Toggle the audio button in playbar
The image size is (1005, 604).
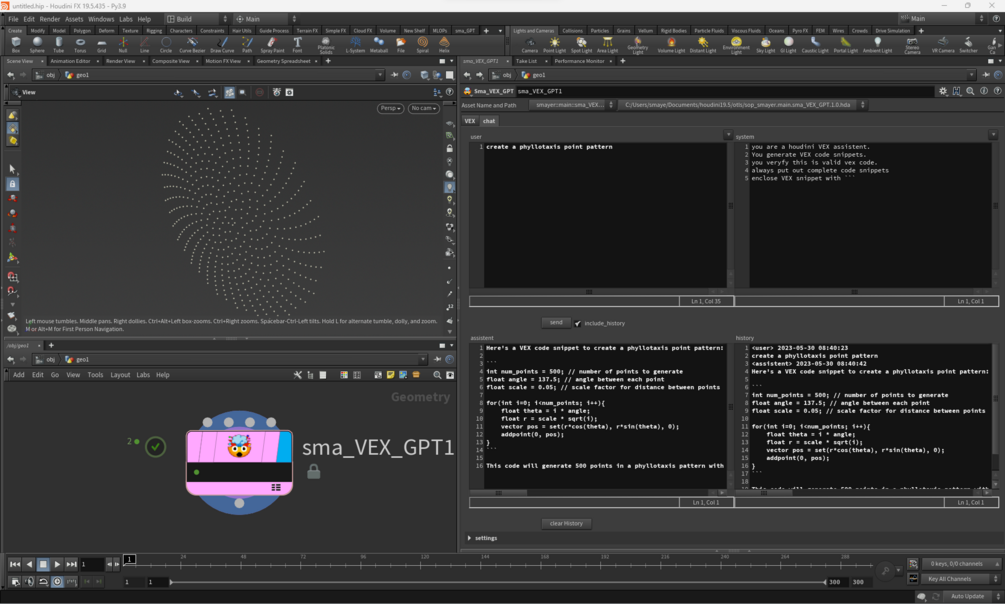coord(29,582)
